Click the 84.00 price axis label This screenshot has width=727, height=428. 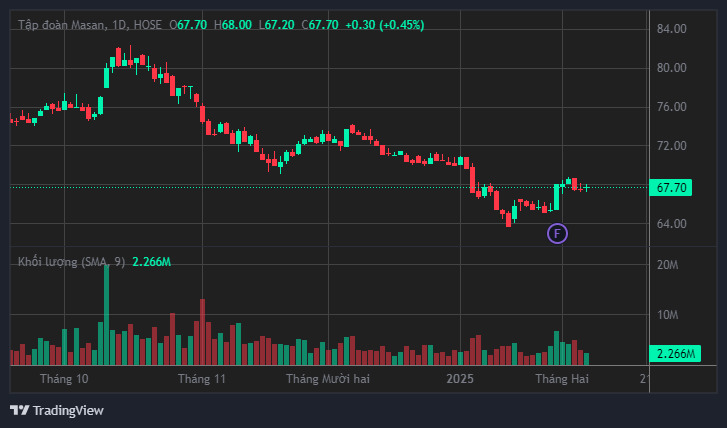[671, 29]
